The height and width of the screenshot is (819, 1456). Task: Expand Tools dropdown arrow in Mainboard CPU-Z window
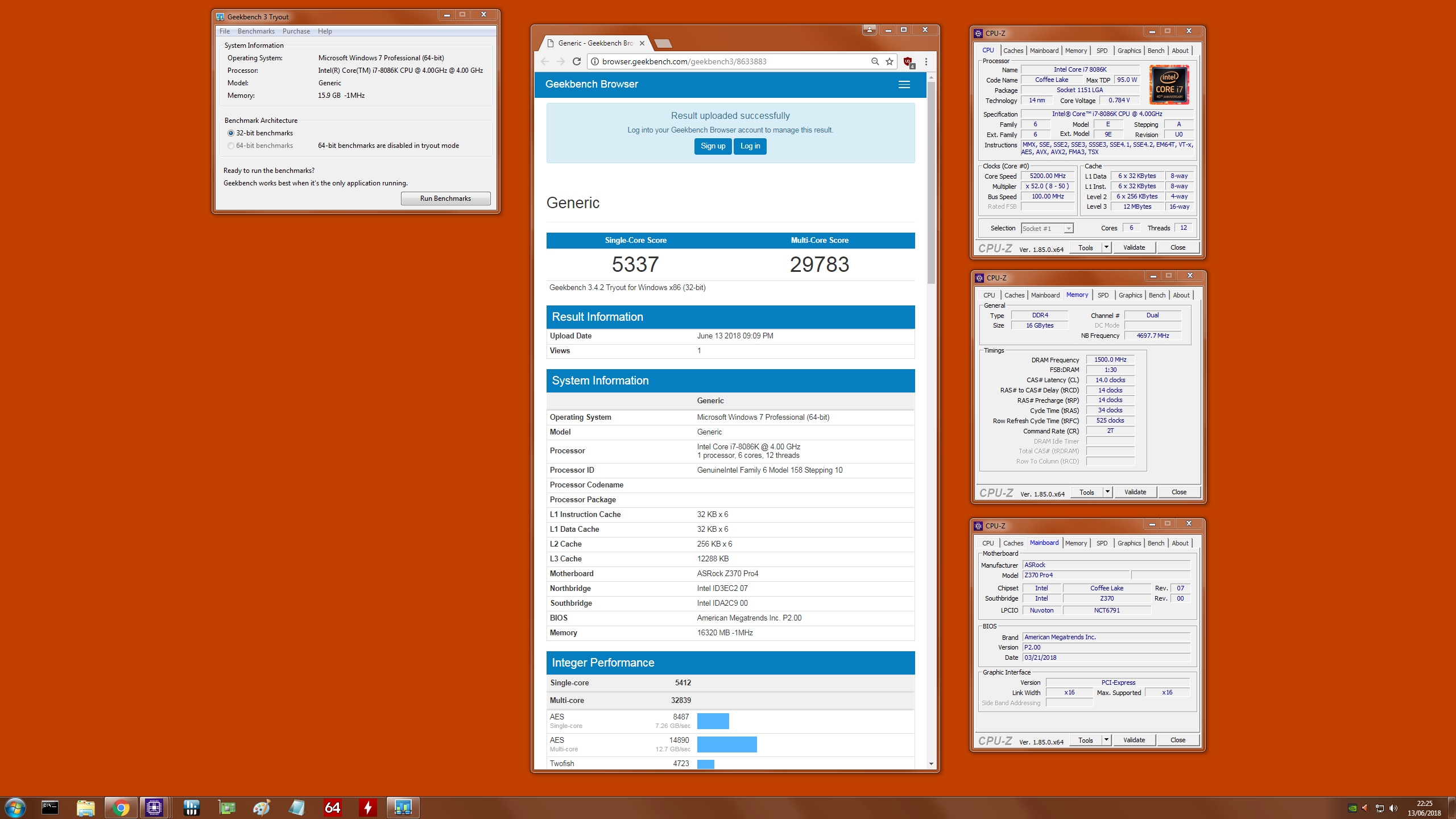[x=1106, y=740]
